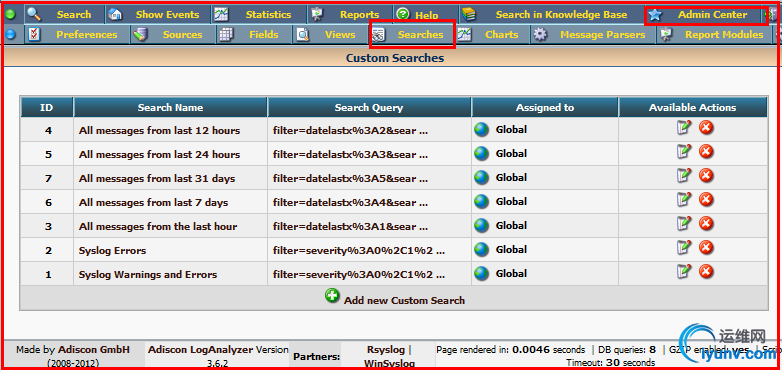The image size is (782, 370).
Task: Click the Search Query column header
Action: [x=369, y=107]
